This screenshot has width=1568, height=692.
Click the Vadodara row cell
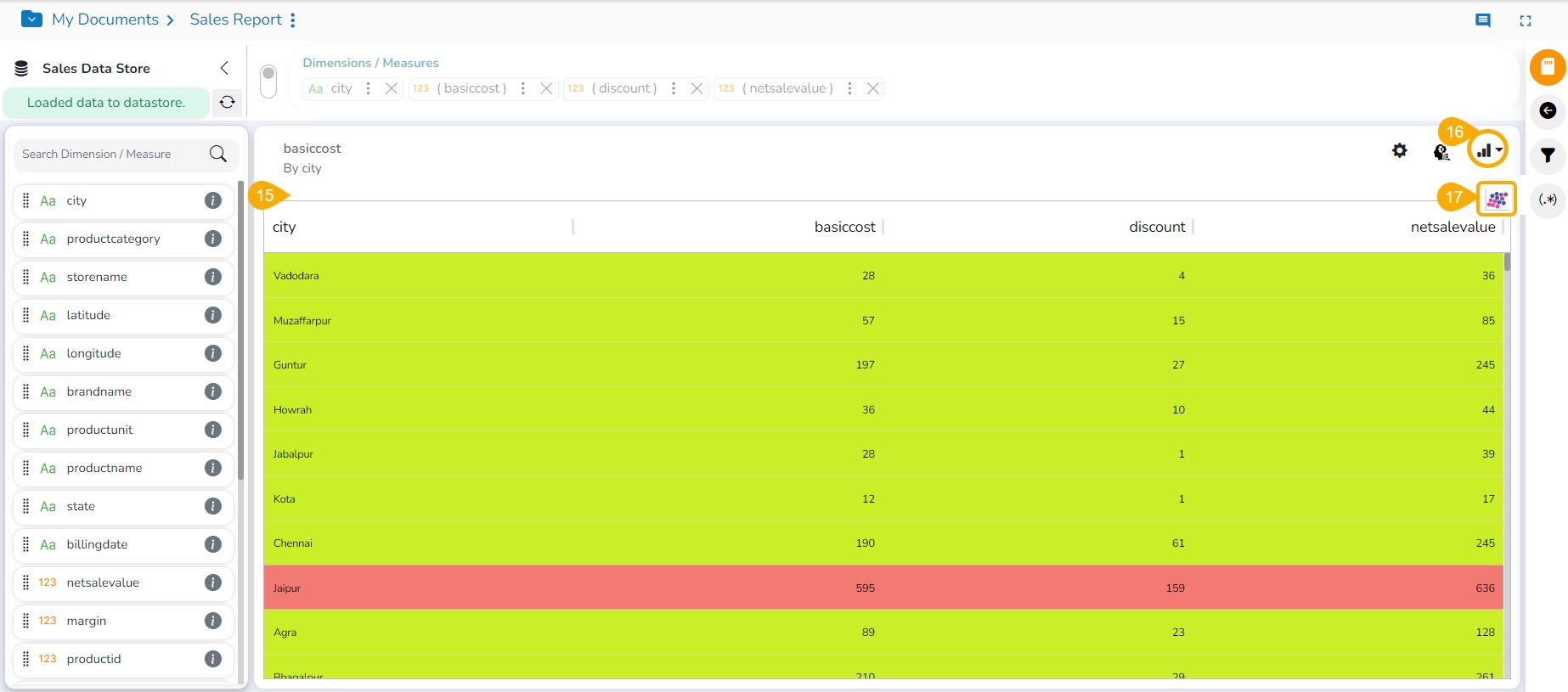coord(296,276)
